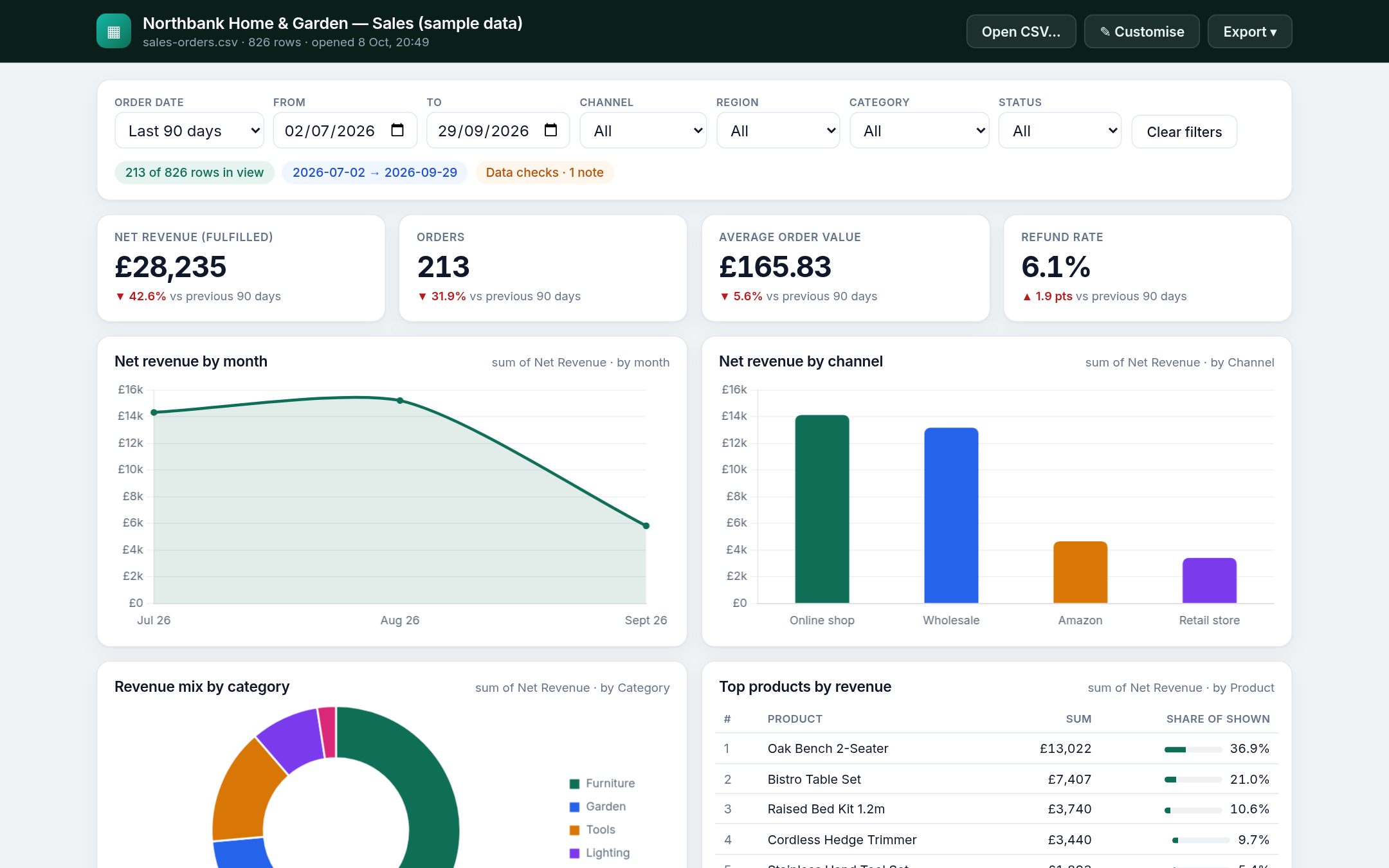Open the TO date calendar picker icon
The height and width of the screenshot is (868, 1389).
pyautogui.click(x=550, y=131)
